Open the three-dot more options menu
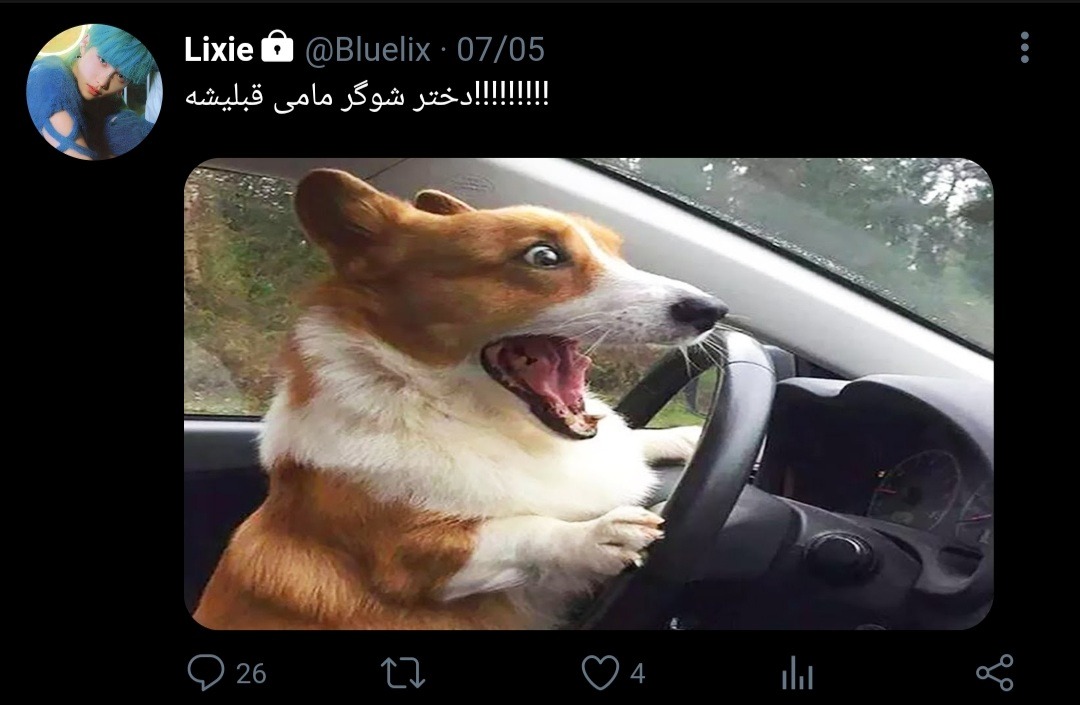 coord(1025,48)
